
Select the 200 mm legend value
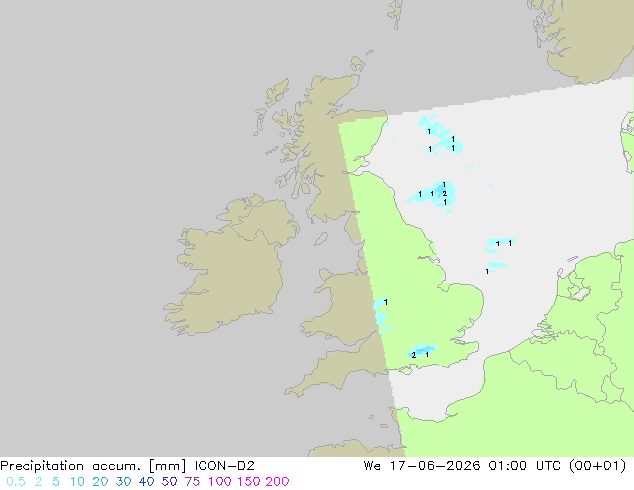(x=277, y=482)
